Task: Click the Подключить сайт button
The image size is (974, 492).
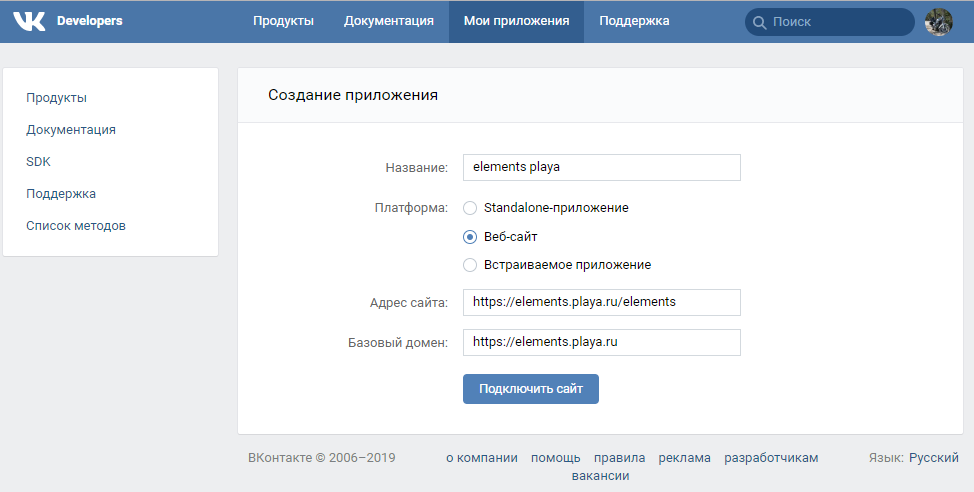Action: (530, 389)
